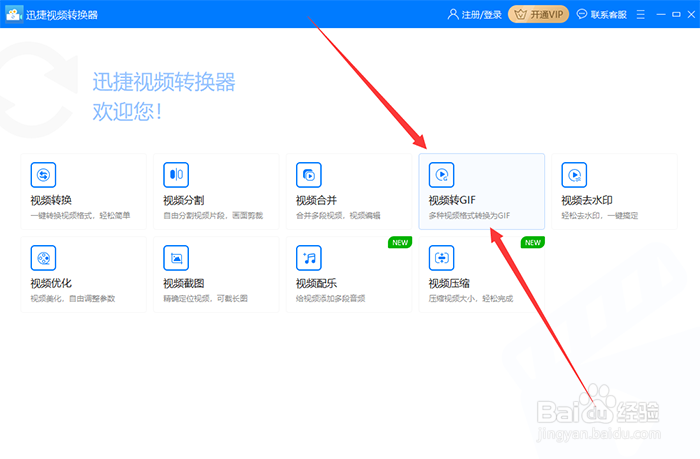700x459 pixels.
Task: Open the hamburger menu icon
Action: point(641,15)
